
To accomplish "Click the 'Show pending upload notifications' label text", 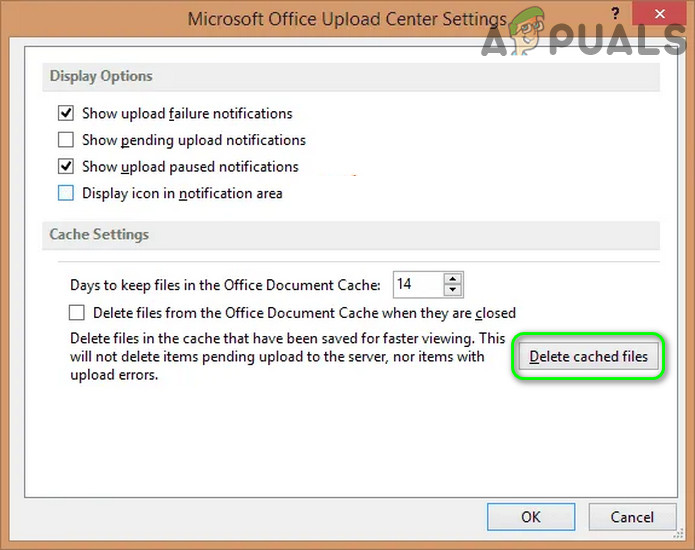I will (194, 140).
